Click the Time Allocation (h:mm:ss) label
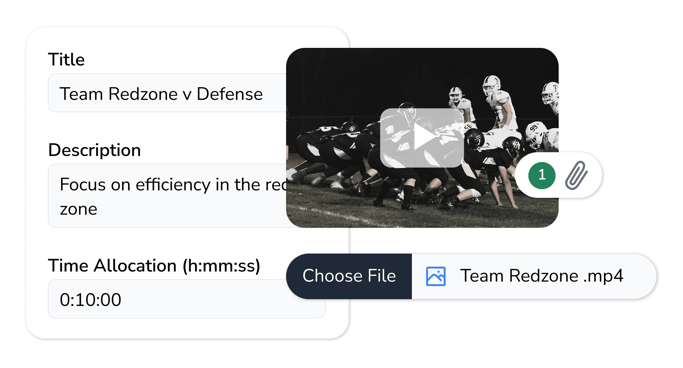This screenshot has width=683, height=368. (x=154, y=266)
